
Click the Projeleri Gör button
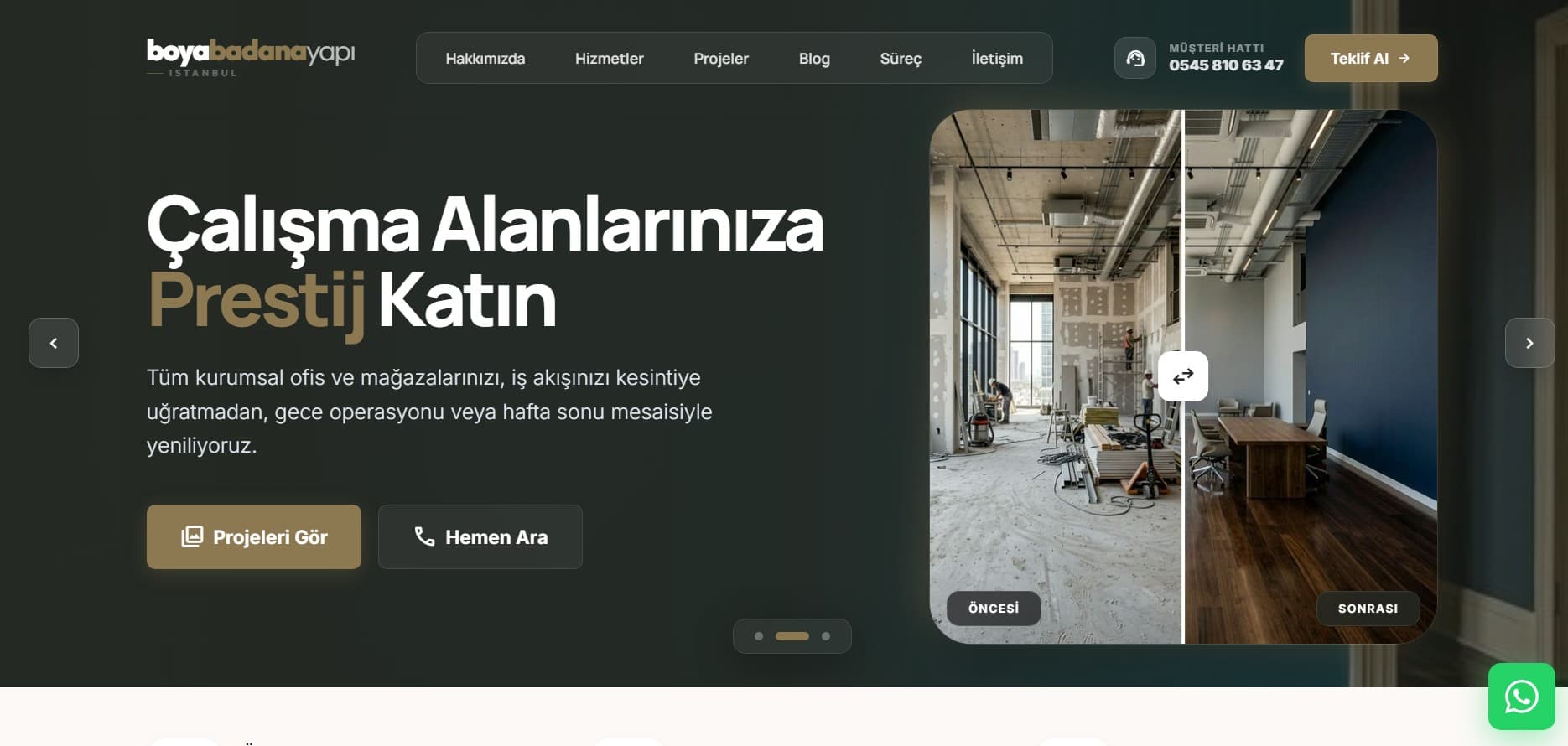[x=253, y=536]
